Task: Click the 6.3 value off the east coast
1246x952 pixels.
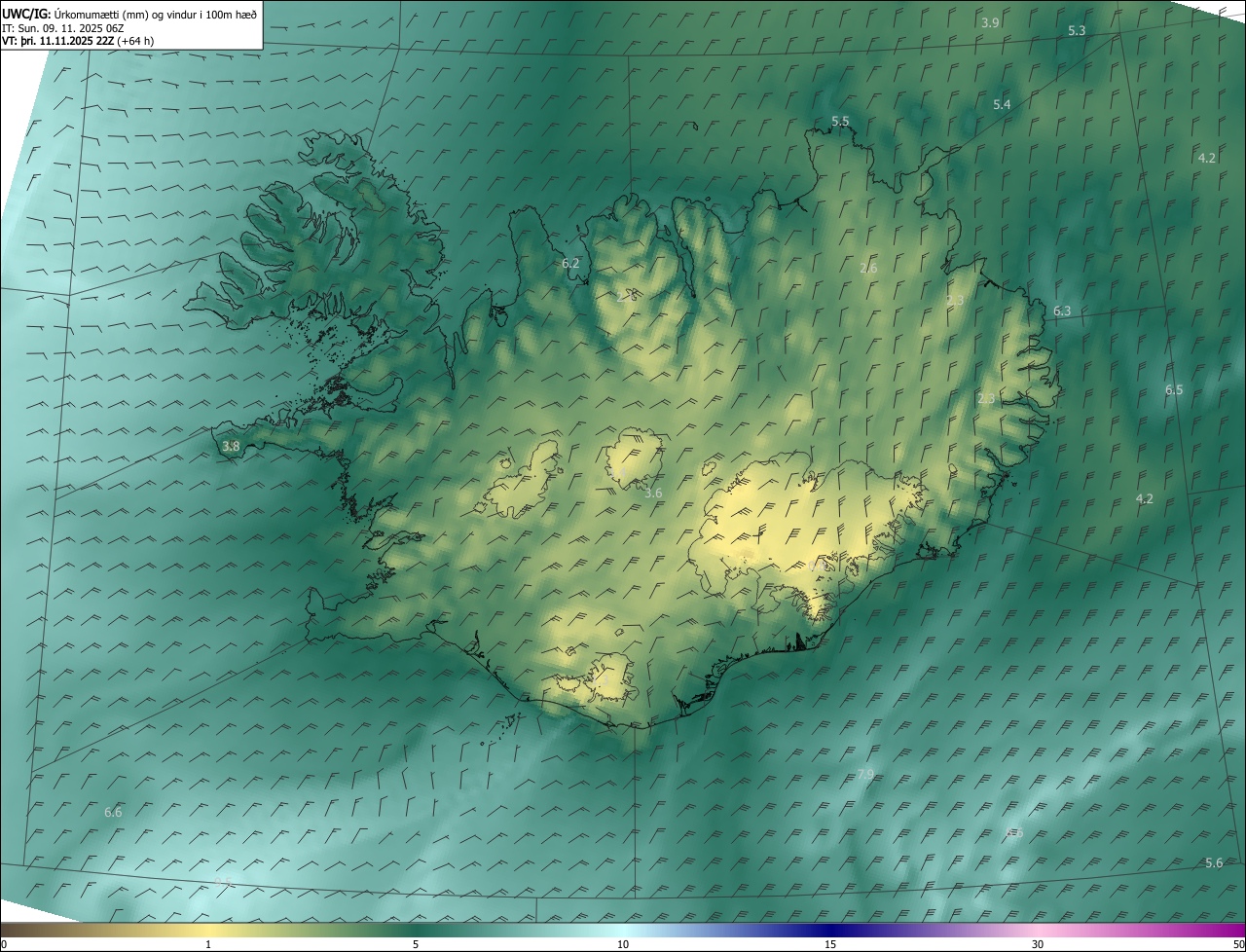Action: click(x=1062, y=311)
